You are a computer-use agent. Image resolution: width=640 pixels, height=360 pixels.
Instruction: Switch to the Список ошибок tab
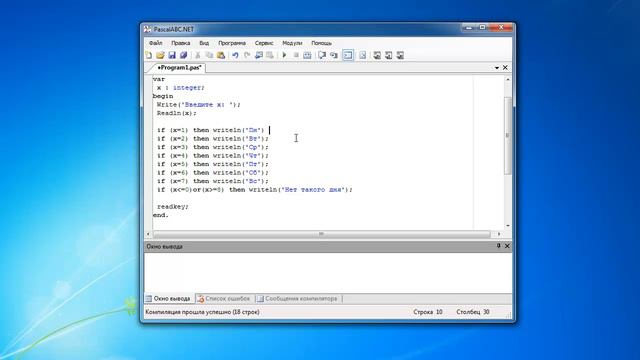pyautogui.click(x=224, y=299)
